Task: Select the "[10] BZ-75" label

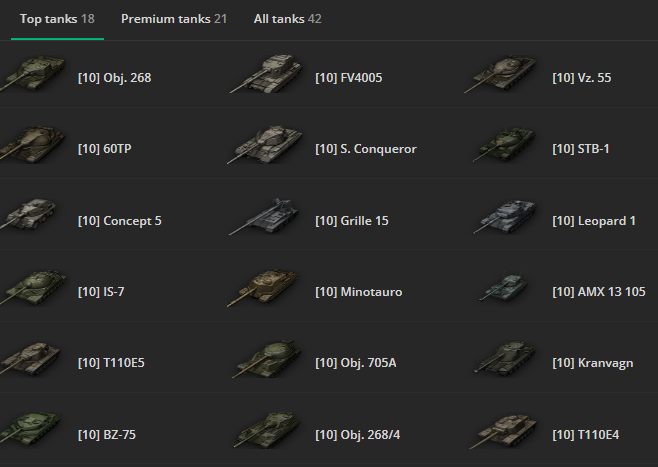Action: [107, 435]
